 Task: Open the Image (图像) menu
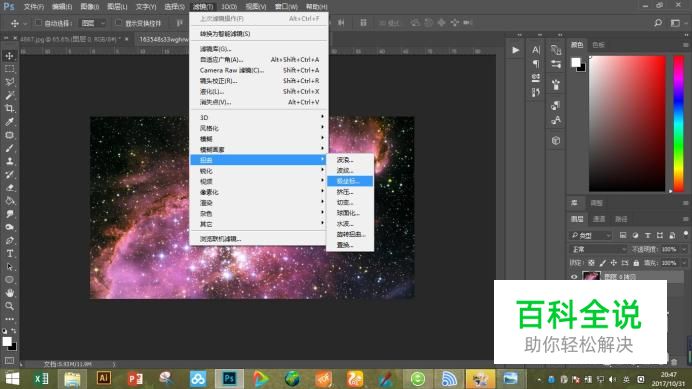[x=90, y=7]
